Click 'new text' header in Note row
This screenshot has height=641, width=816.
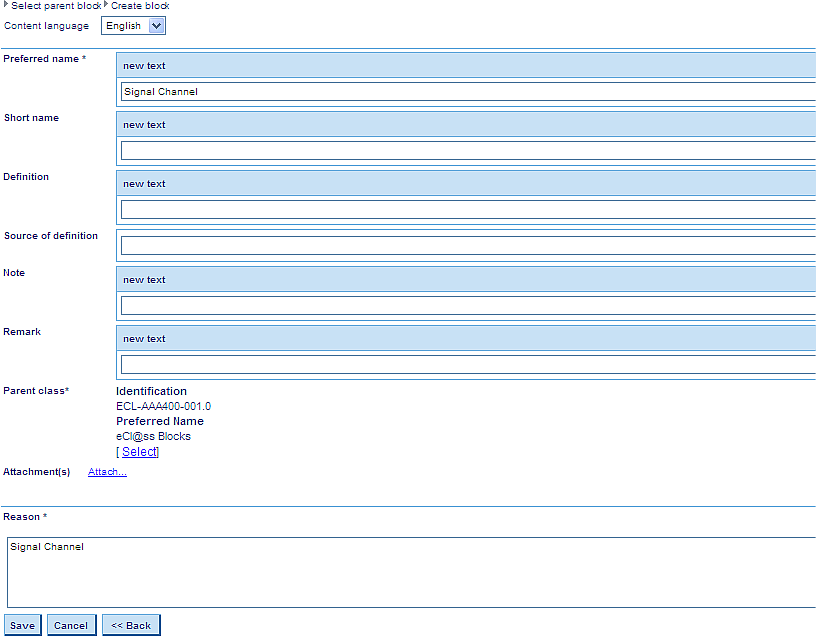(x=144, y=280)
